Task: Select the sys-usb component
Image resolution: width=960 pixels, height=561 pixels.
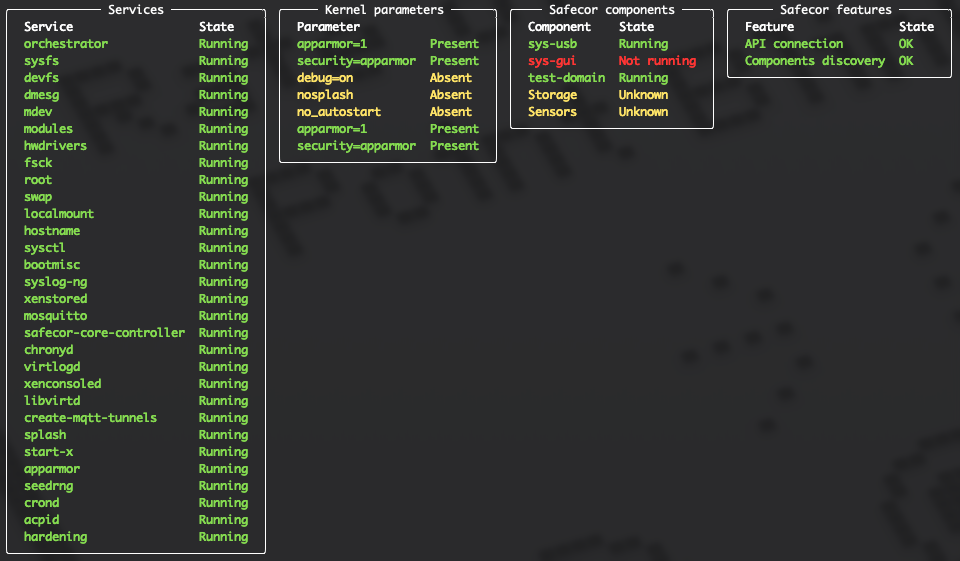Action: (x=552, y=44)
